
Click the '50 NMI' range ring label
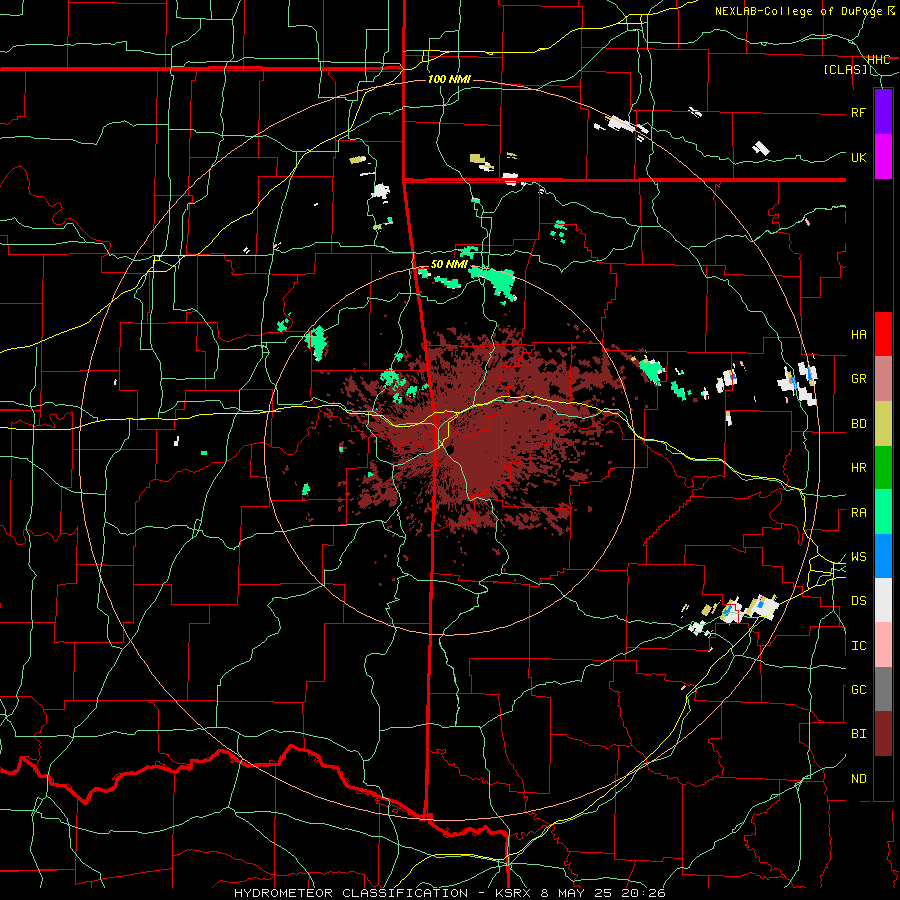449,264
